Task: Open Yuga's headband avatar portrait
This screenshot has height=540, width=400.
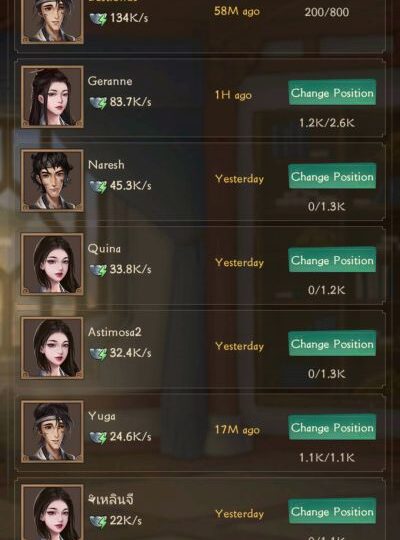Action: (x=52, y=432)
